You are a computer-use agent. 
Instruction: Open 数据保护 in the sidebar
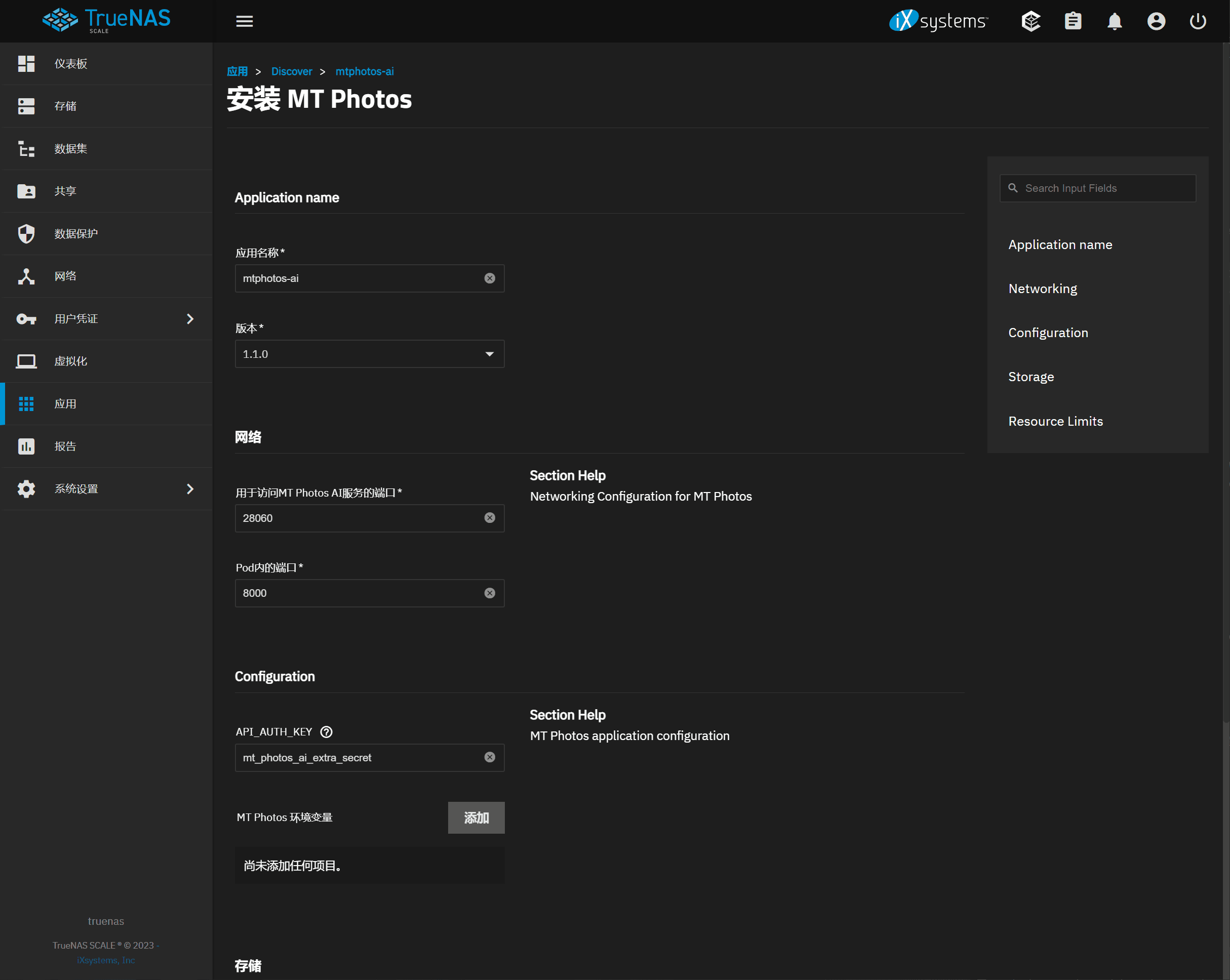pos(106,234)
